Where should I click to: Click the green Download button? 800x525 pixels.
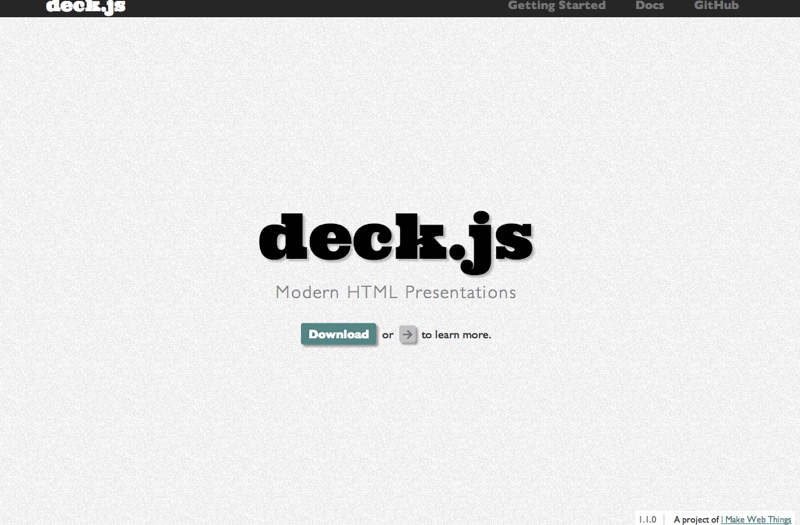click(x=338, y=334)
